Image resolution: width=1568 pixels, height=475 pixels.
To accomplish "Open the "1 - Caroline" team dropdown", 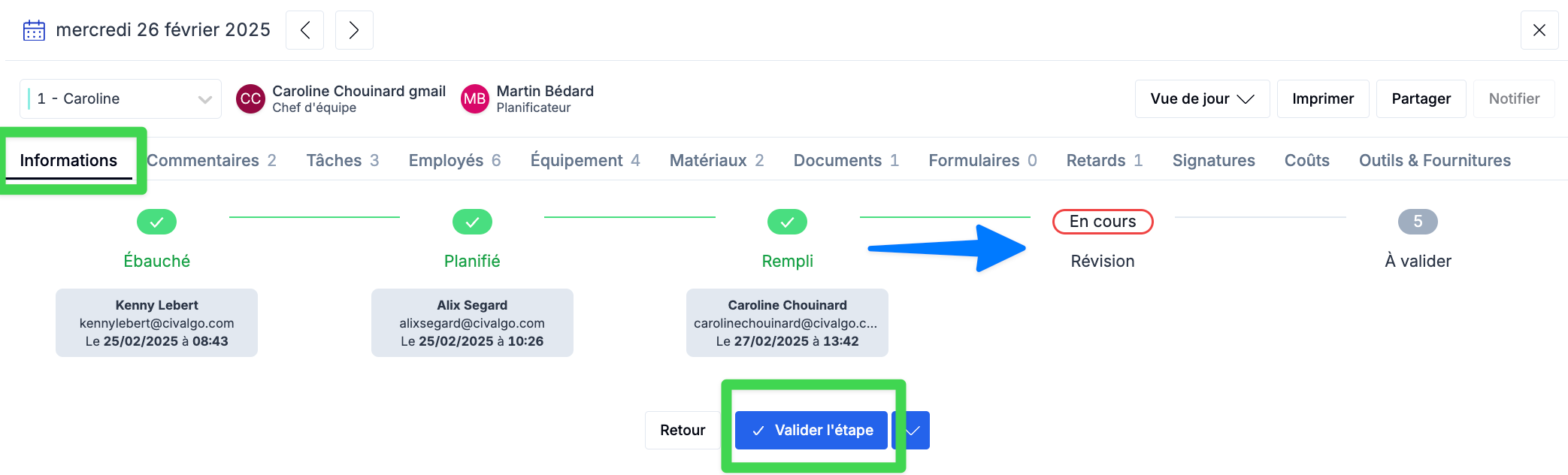I will (x=120, y=98).
